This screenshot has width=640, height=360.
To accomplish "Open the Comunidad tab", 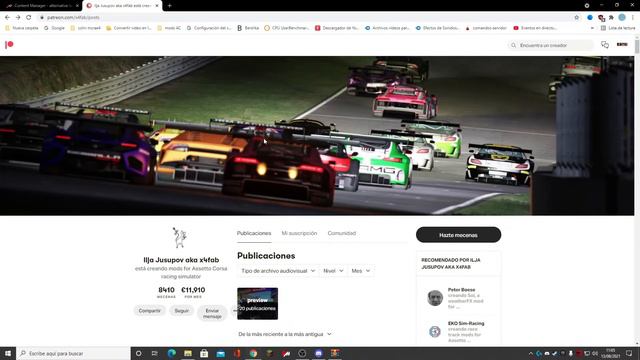I will pos(342,233).
